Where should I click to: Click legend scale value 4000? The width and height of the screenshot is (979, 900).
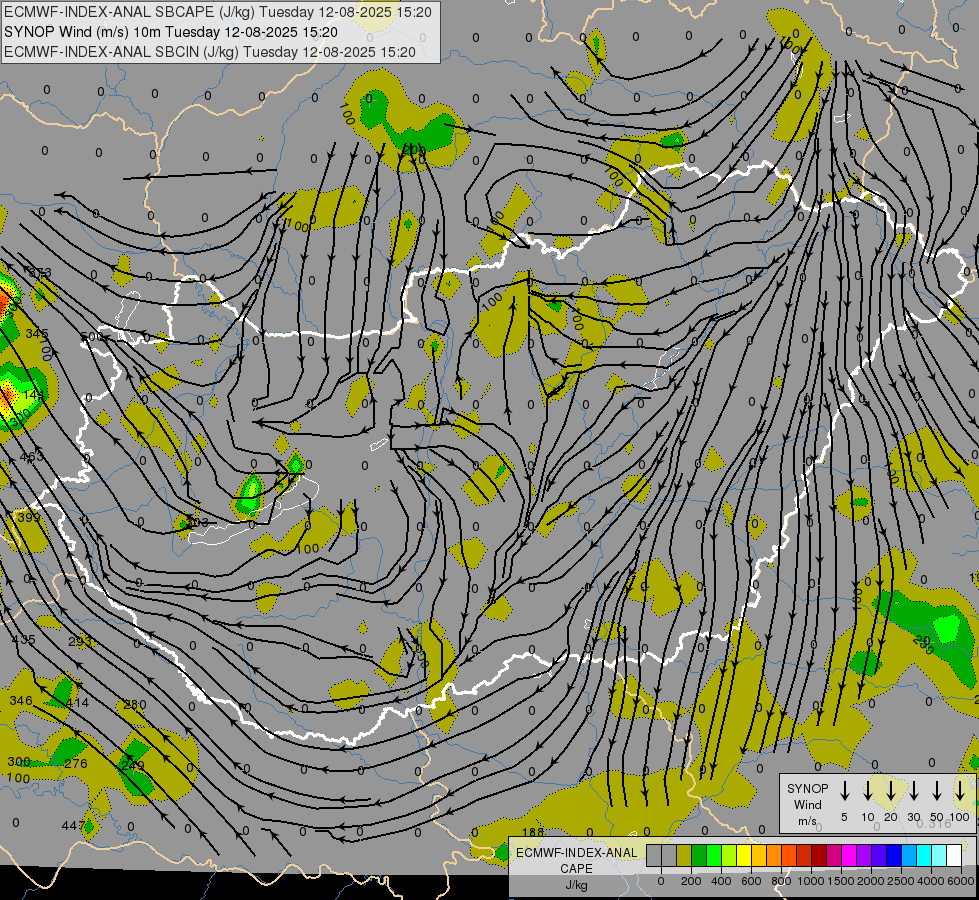point(931,881)
